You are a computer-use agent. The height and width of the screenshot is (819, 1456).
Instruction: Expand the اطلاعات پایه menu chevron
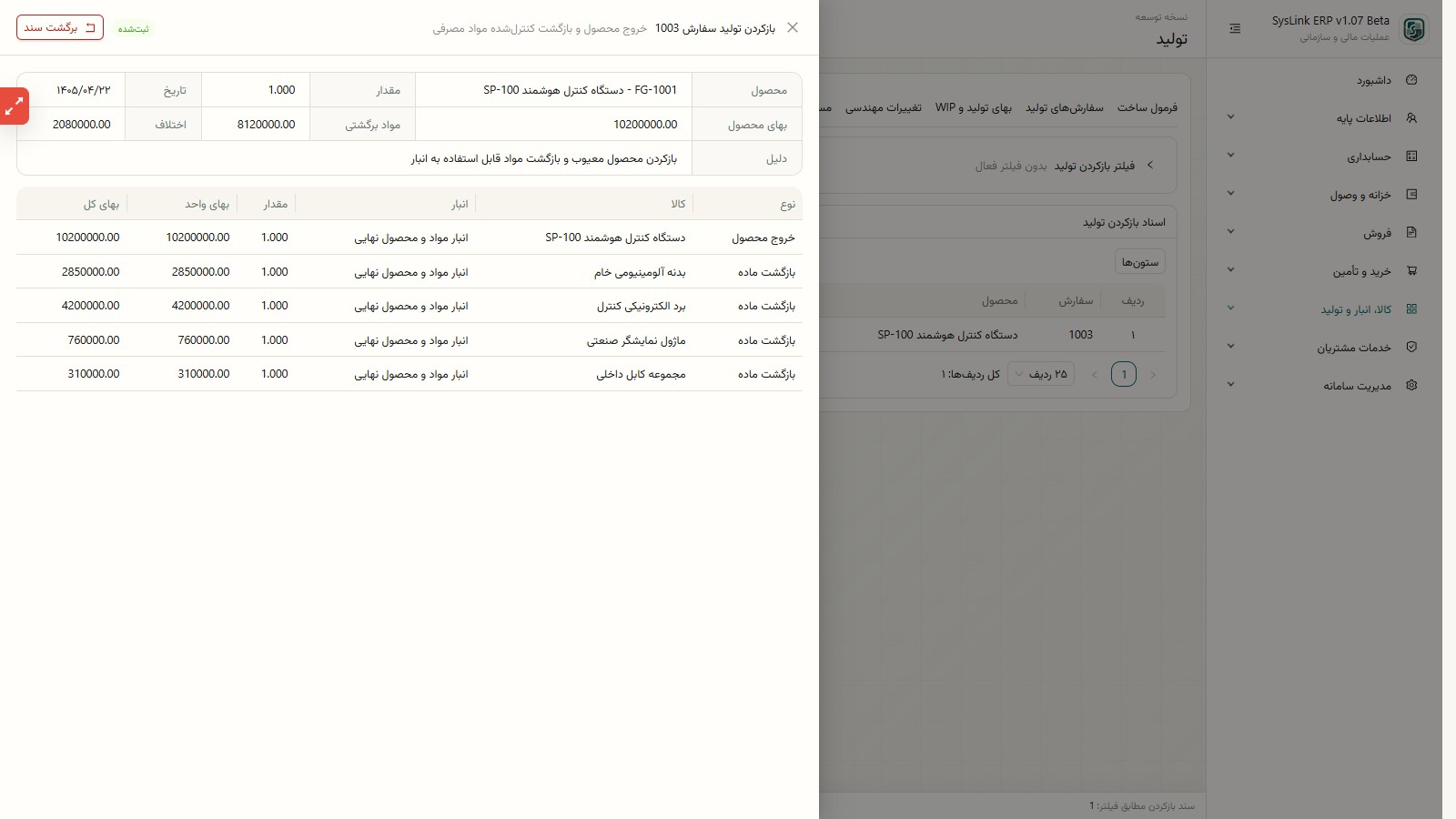tap(1230, 117)
